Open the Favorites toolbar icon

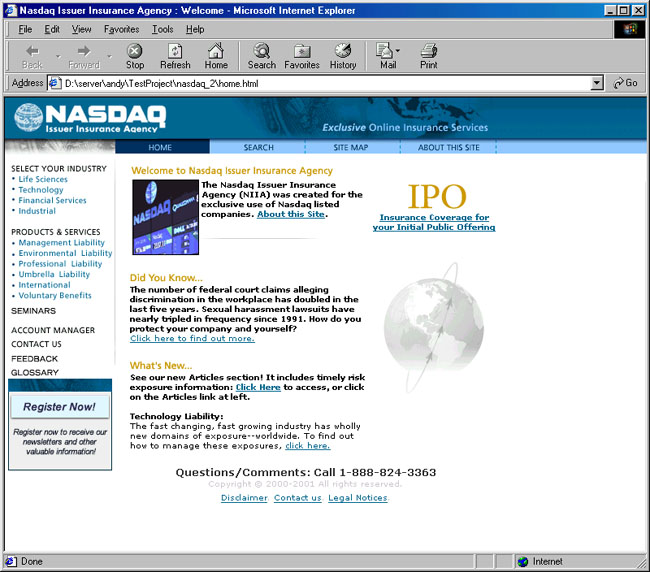click(x=302, y=56)
